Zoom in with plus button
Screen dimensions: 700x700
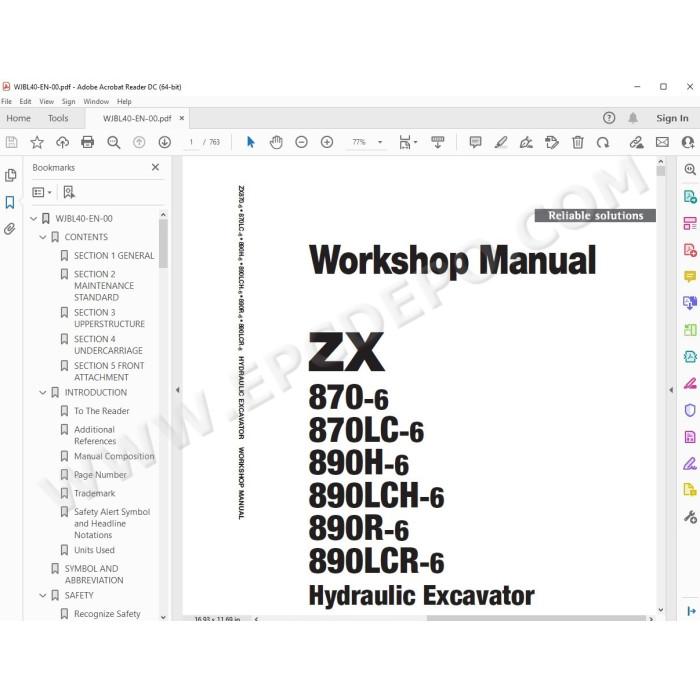[x=327, y=142]
